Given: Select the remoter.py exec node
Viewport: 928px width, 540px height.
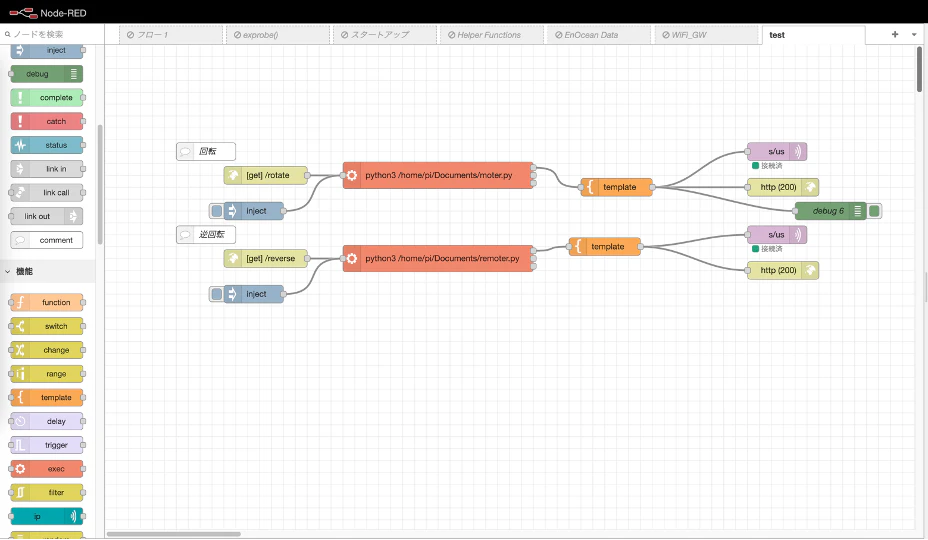Looking at the screenshot, I should [438, 258].
